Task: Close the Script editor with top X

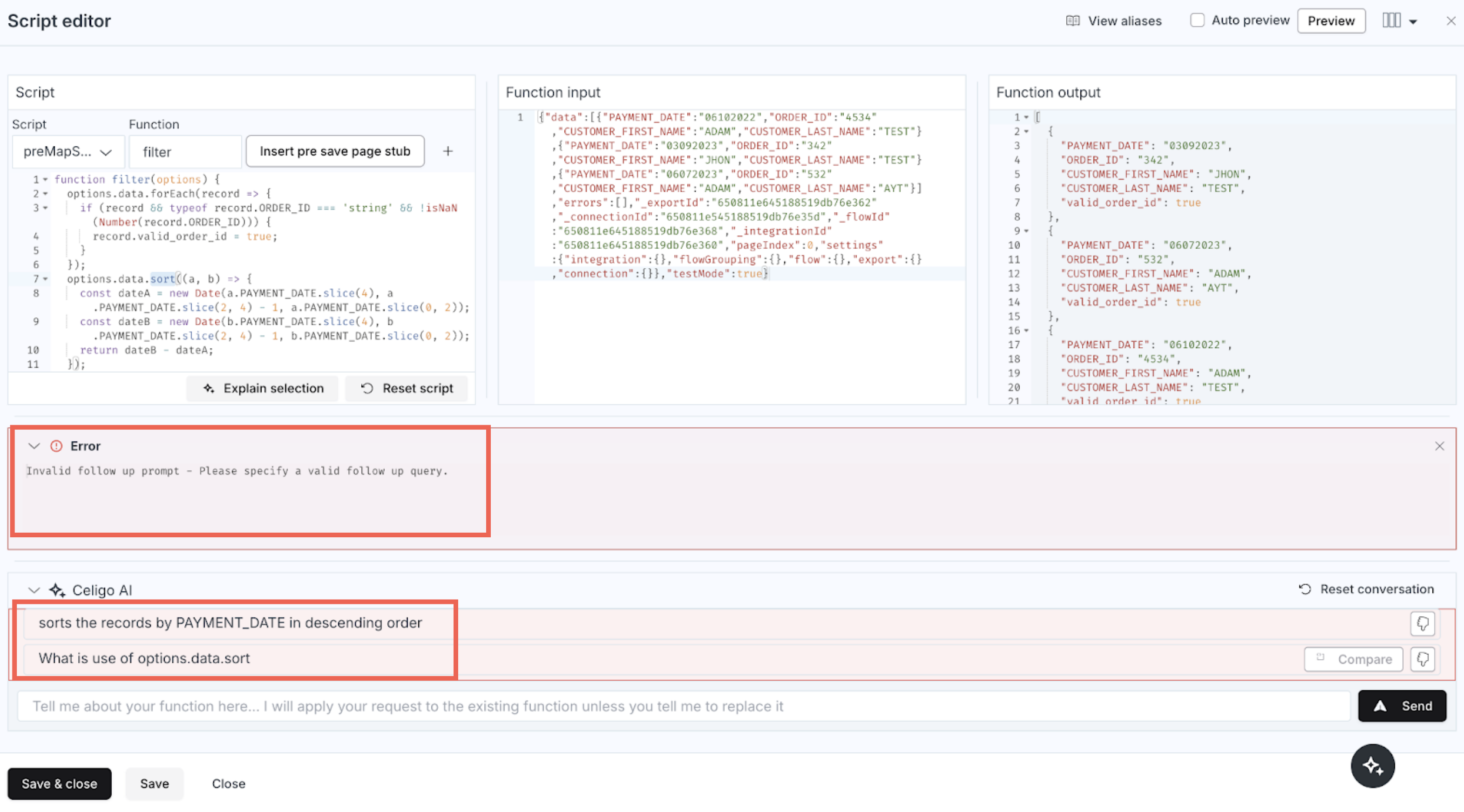Action: point(1450,21)
